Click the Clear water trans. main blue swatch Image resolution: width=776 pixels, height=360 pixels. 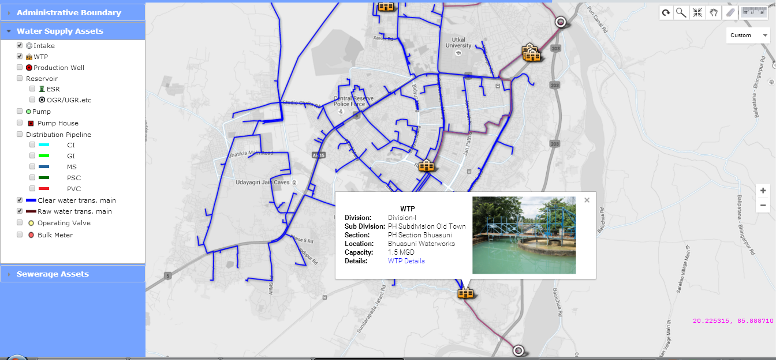tap(31, 201)
